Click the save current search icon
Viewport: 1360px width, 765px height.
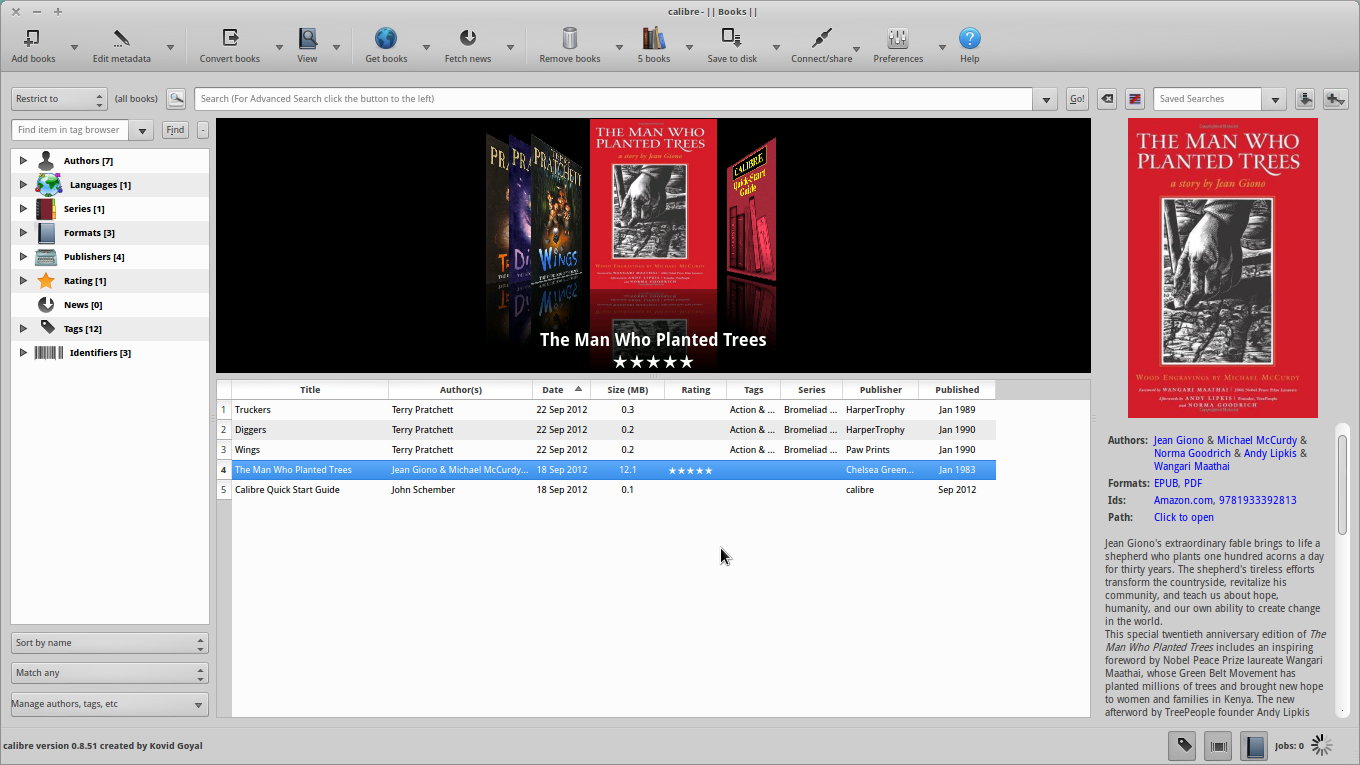(x=1335, y=99)
